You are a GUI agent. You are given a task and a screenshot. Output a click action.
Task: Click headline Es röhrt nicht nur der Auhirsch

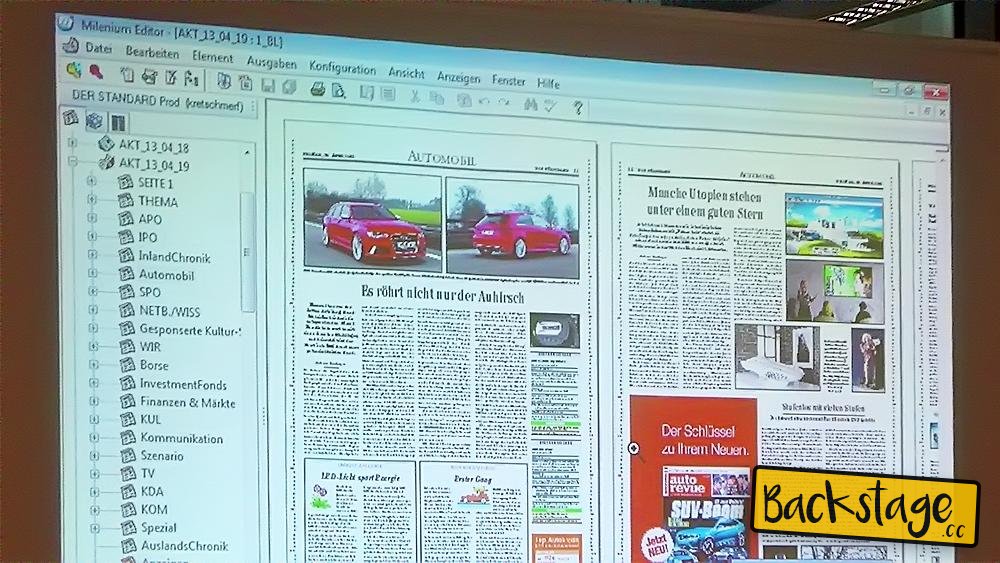(443, 294)
